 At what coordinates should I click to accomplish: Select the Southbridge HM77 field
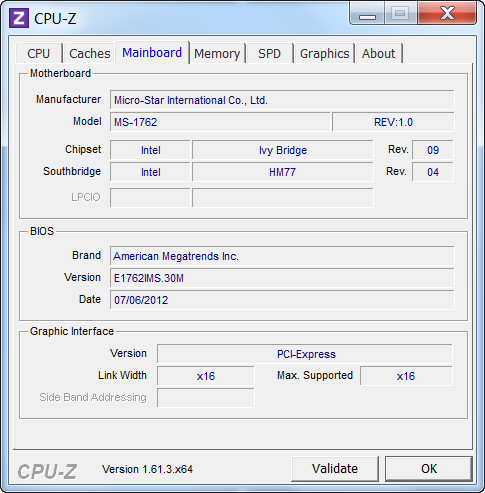pyautogui.click(x=283, y=172)
